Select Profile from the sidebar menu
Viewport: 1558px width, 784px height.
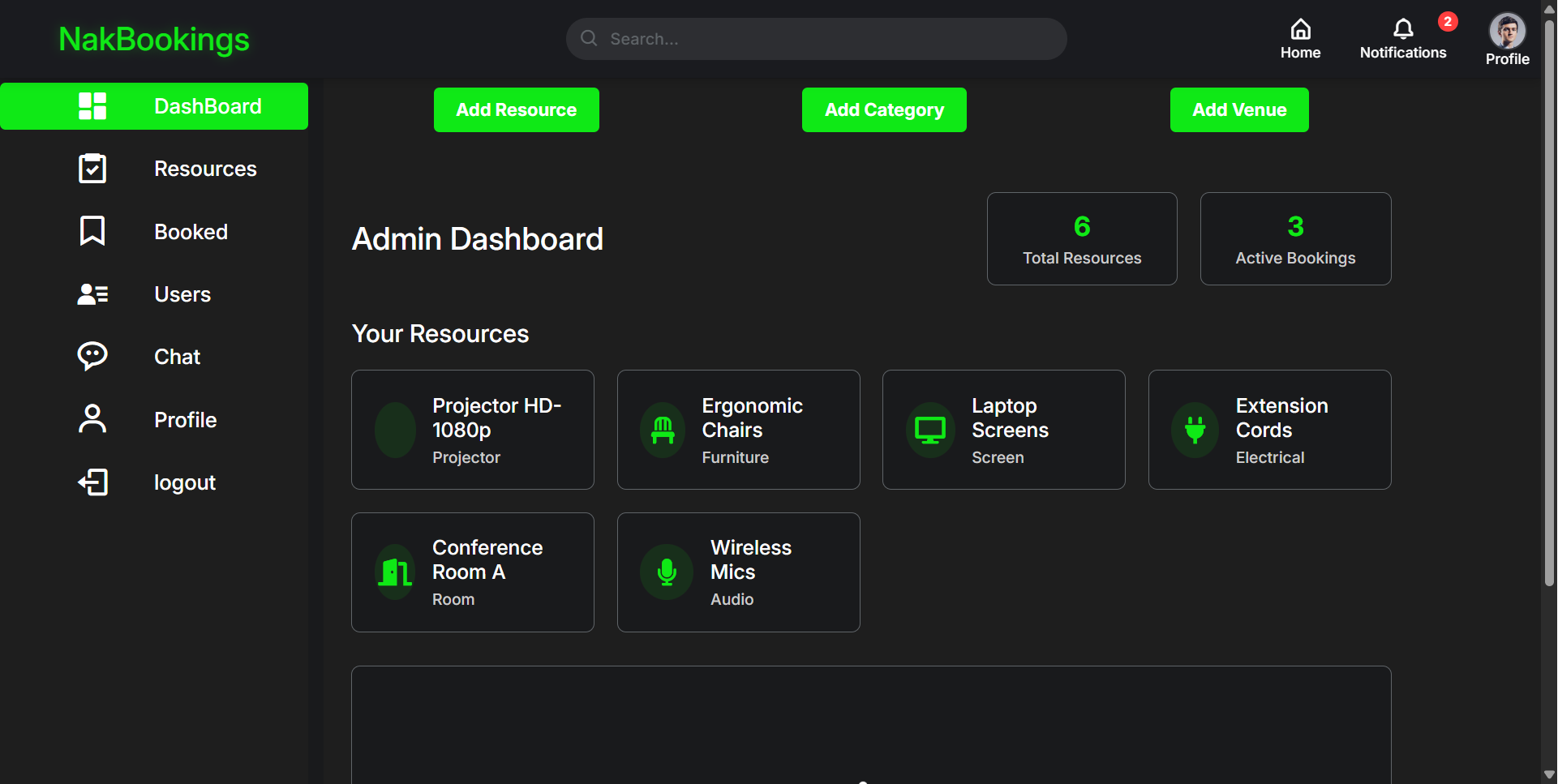(92, 419)
